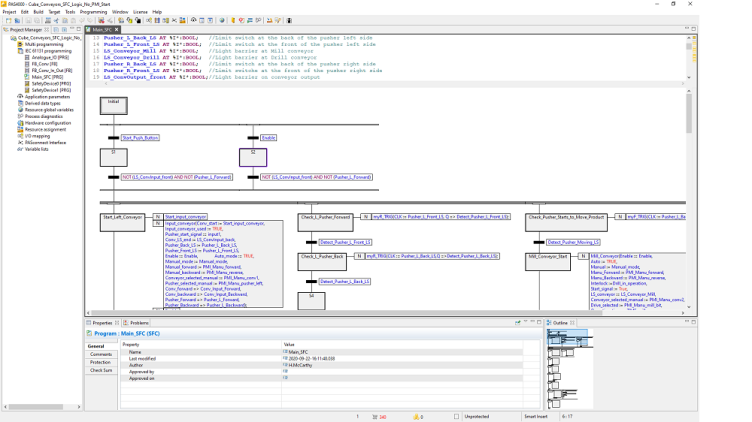
Task: Select the Process diagnostics icon in tree
Action: pyautogui.click(x=20, y=116)
